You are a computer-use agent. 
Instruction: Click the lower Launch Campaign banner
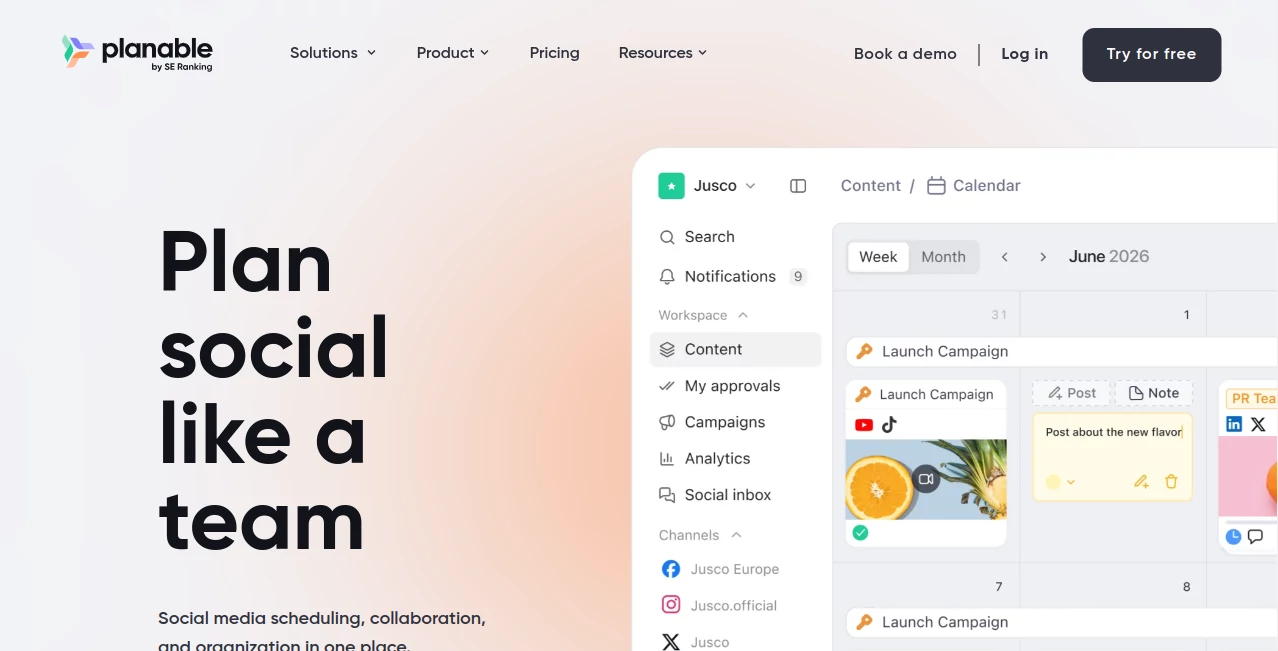tap(1062, 623)
